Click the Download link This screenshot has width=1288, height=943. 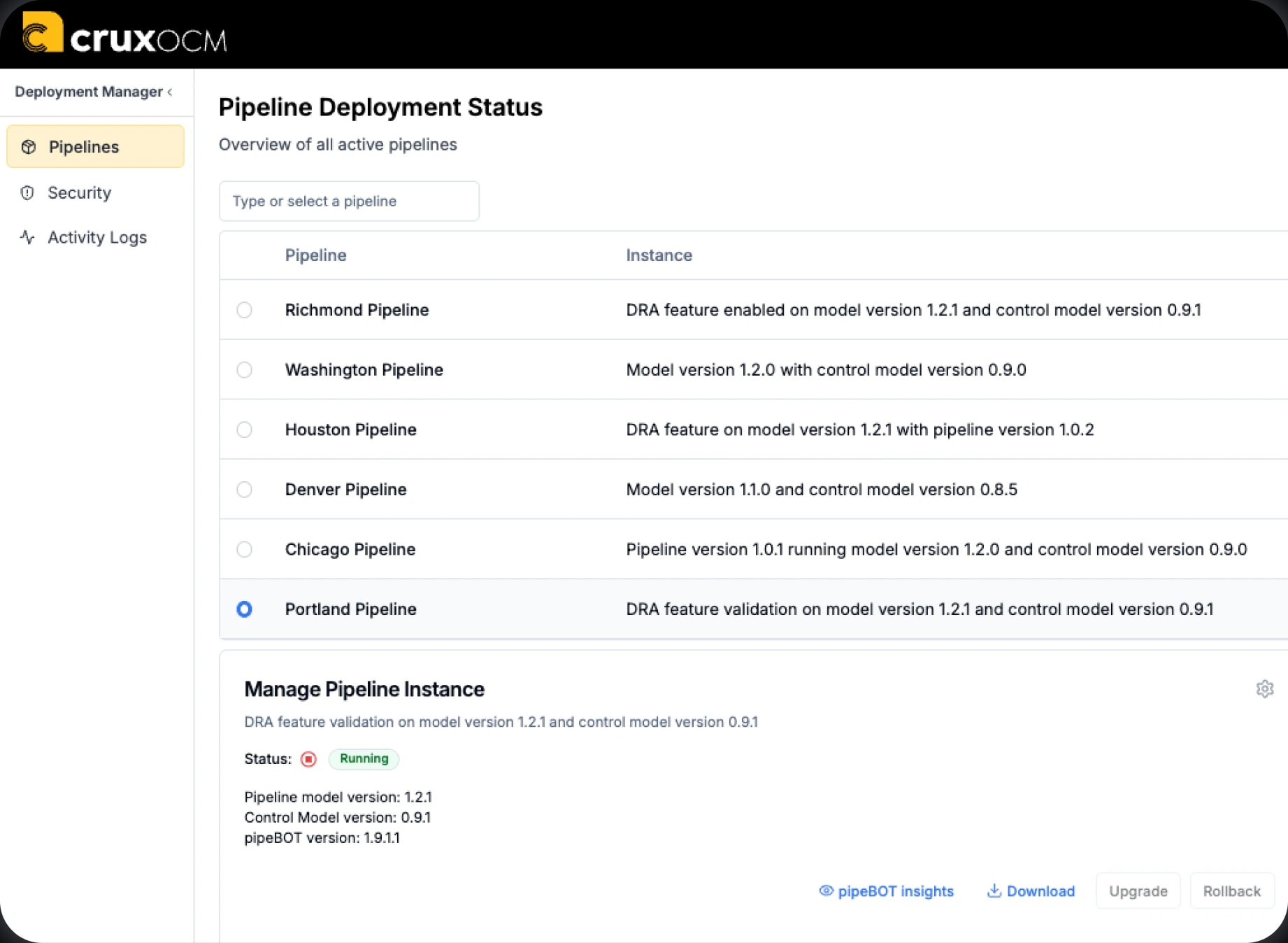1031,891
